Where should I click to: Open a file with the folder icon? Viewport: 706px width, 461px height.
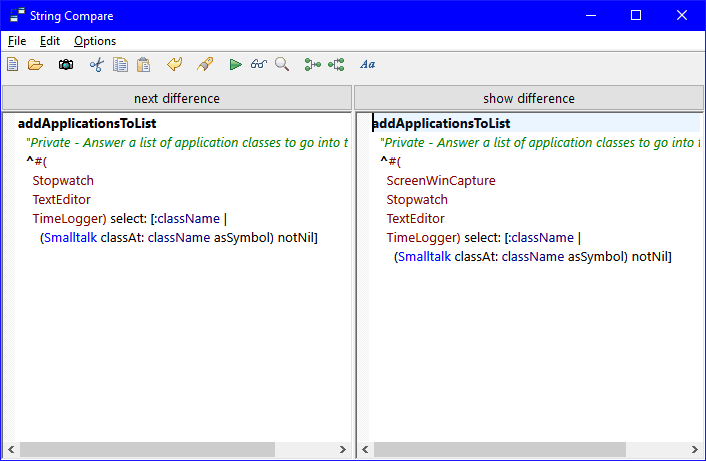tap(35, 65)
